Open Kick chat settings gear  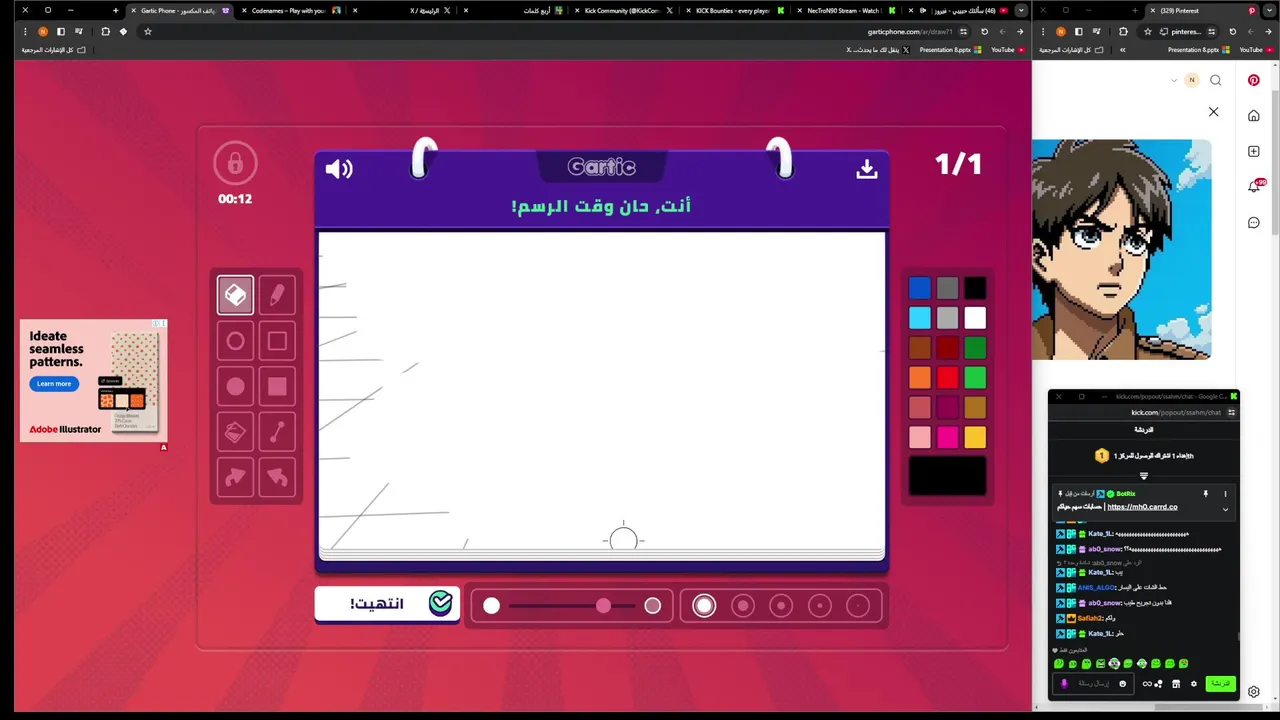tap(1193, 684)
